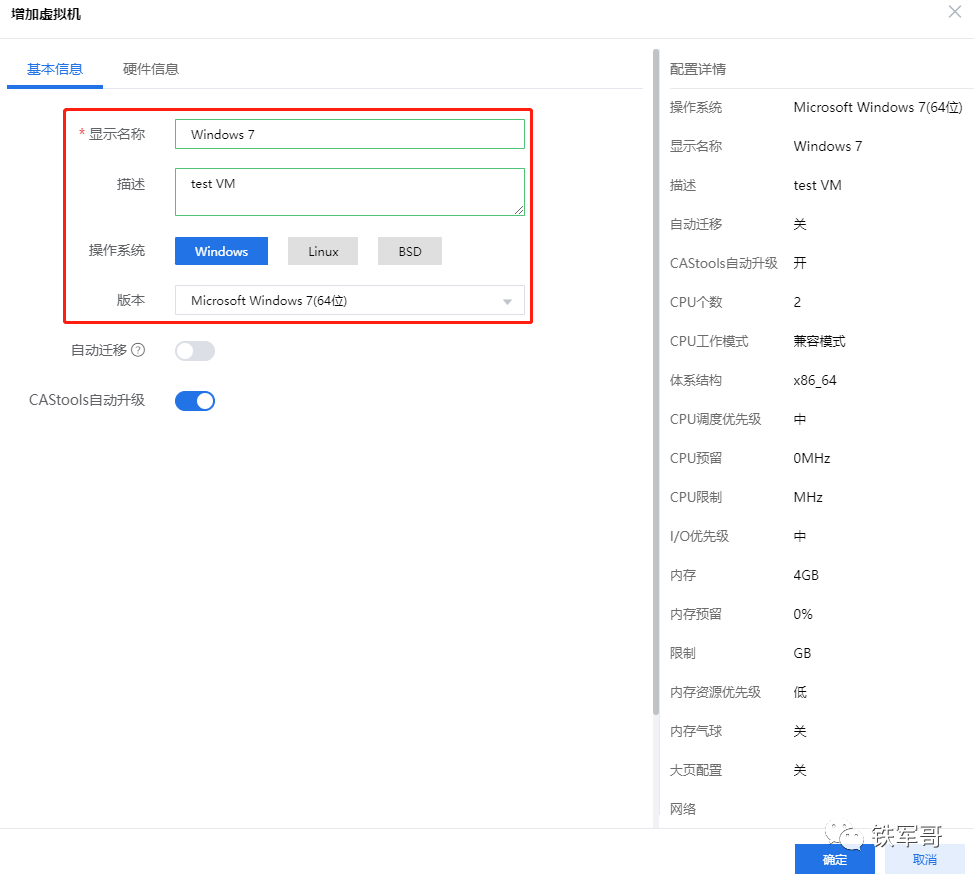Click the X to close the dialog
Image resolution: width=974 pixels, height=879 pixels.
[955, 12]
